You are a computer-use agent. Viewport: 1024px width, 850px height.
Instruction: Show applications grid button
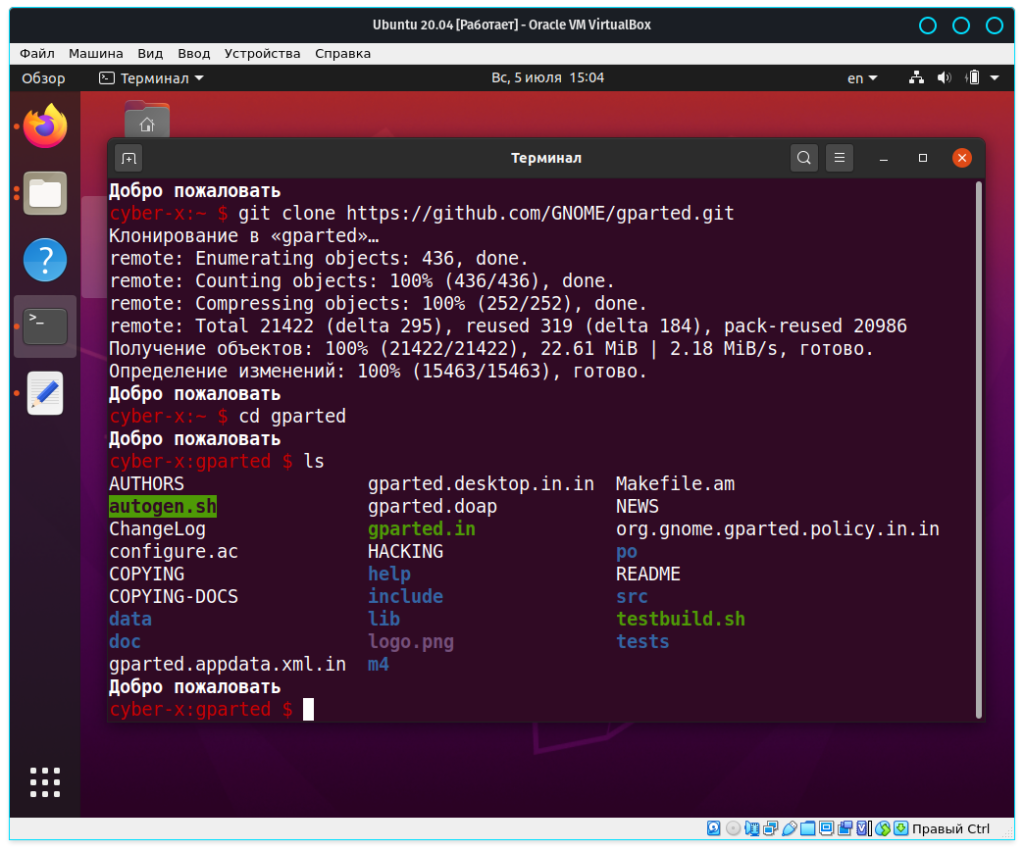pos(45,782)
